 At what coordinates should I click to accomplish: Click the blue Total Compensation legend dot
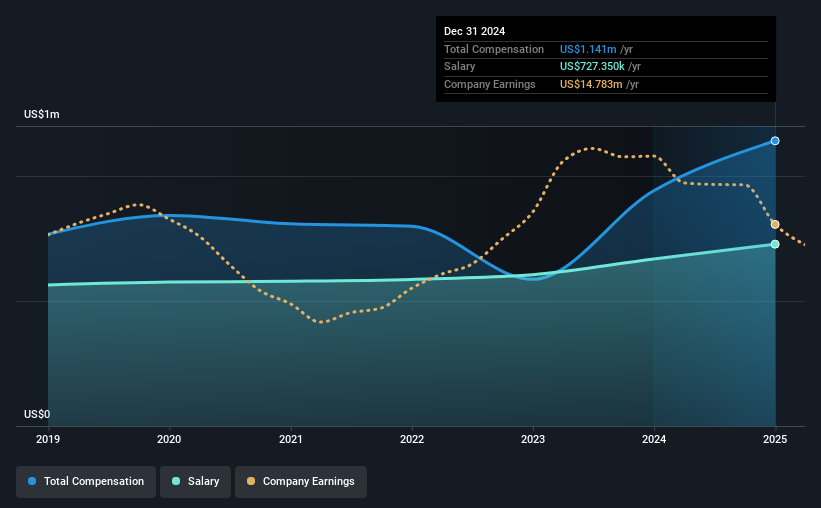[x=32, y=481]
